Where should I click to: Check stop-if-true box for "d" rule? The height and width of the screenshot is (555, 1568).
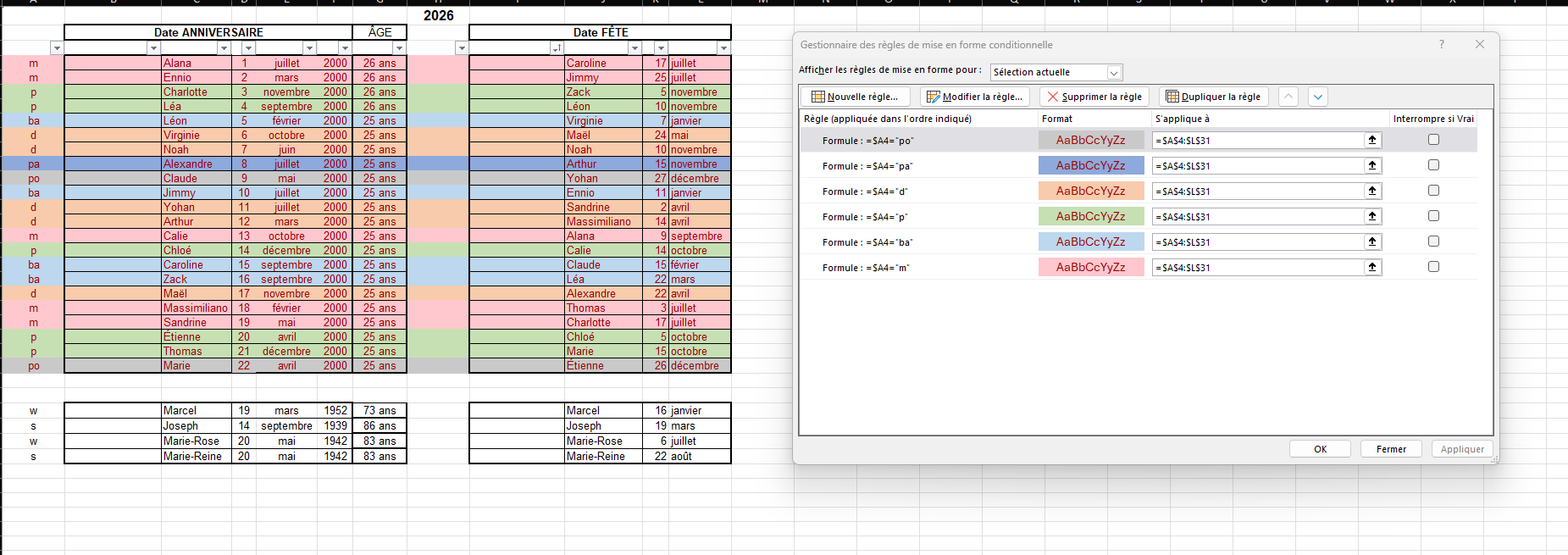coord(1433,191)
